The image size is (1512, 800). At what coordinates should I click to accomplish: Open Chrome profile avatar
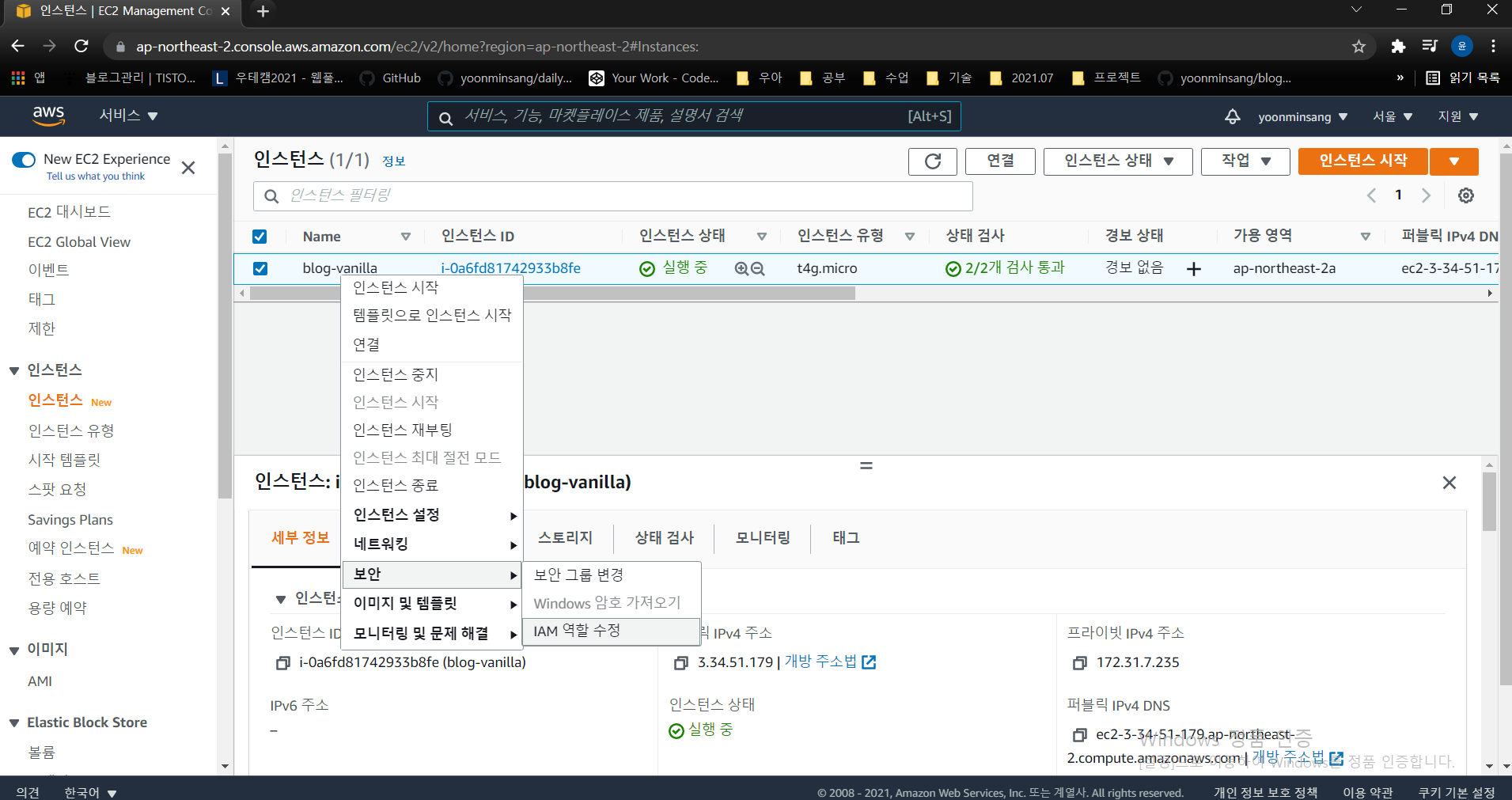[1462, 47]
